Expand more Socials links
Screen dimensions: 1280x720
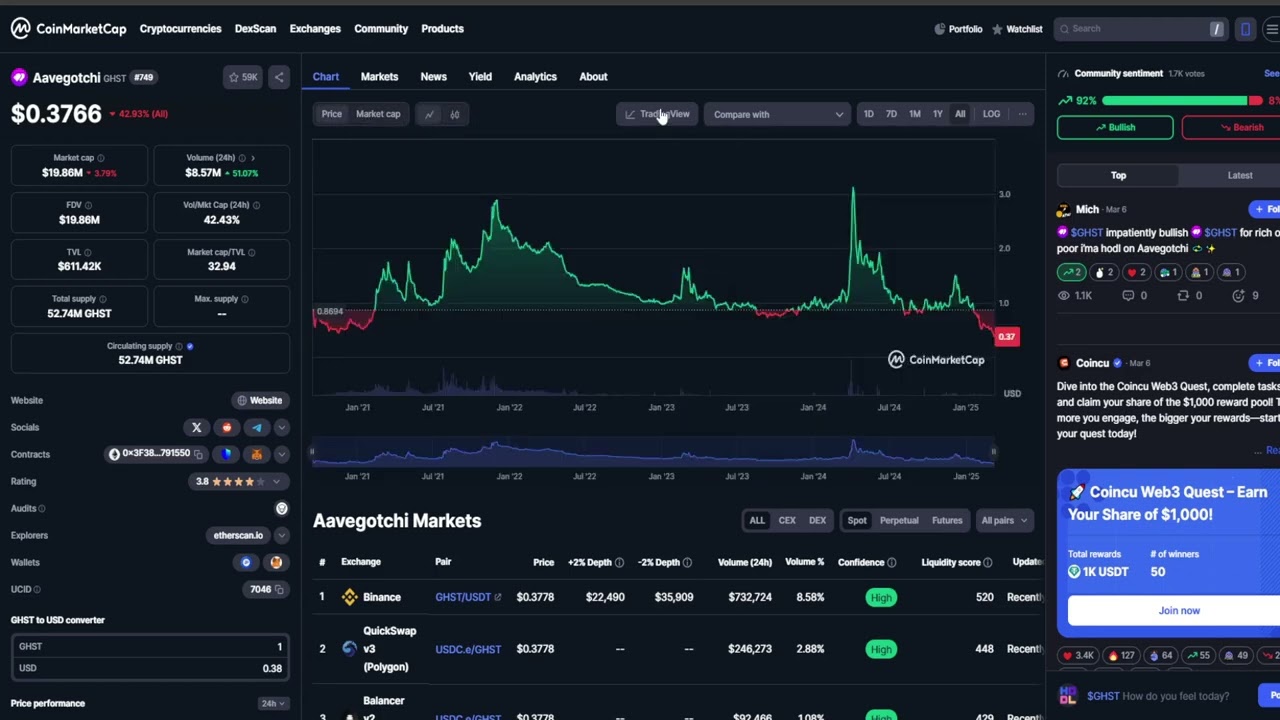[x=281, y=427]
